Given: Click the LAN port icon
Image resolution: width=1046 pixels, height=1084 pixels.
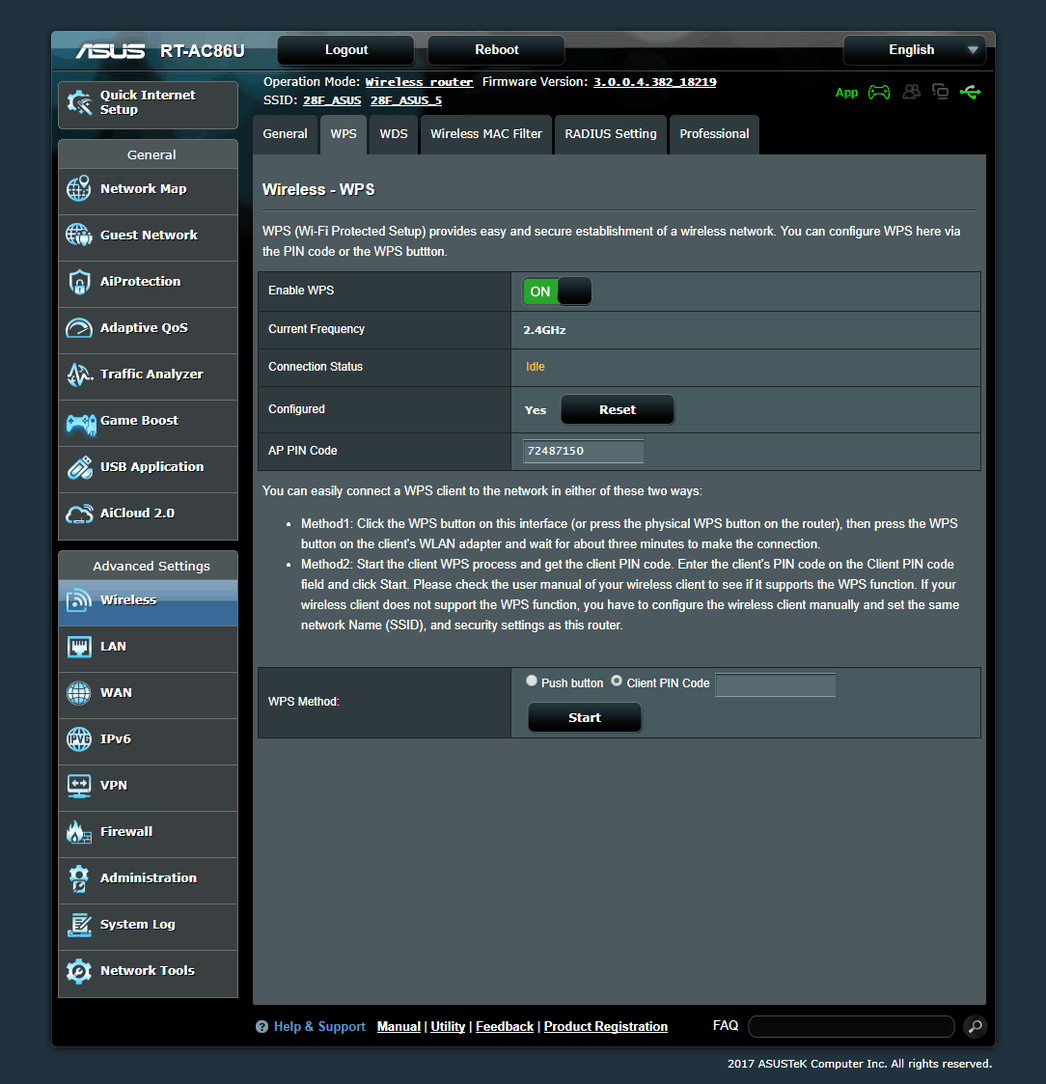Looking at the screenshot, I should 79,647.
